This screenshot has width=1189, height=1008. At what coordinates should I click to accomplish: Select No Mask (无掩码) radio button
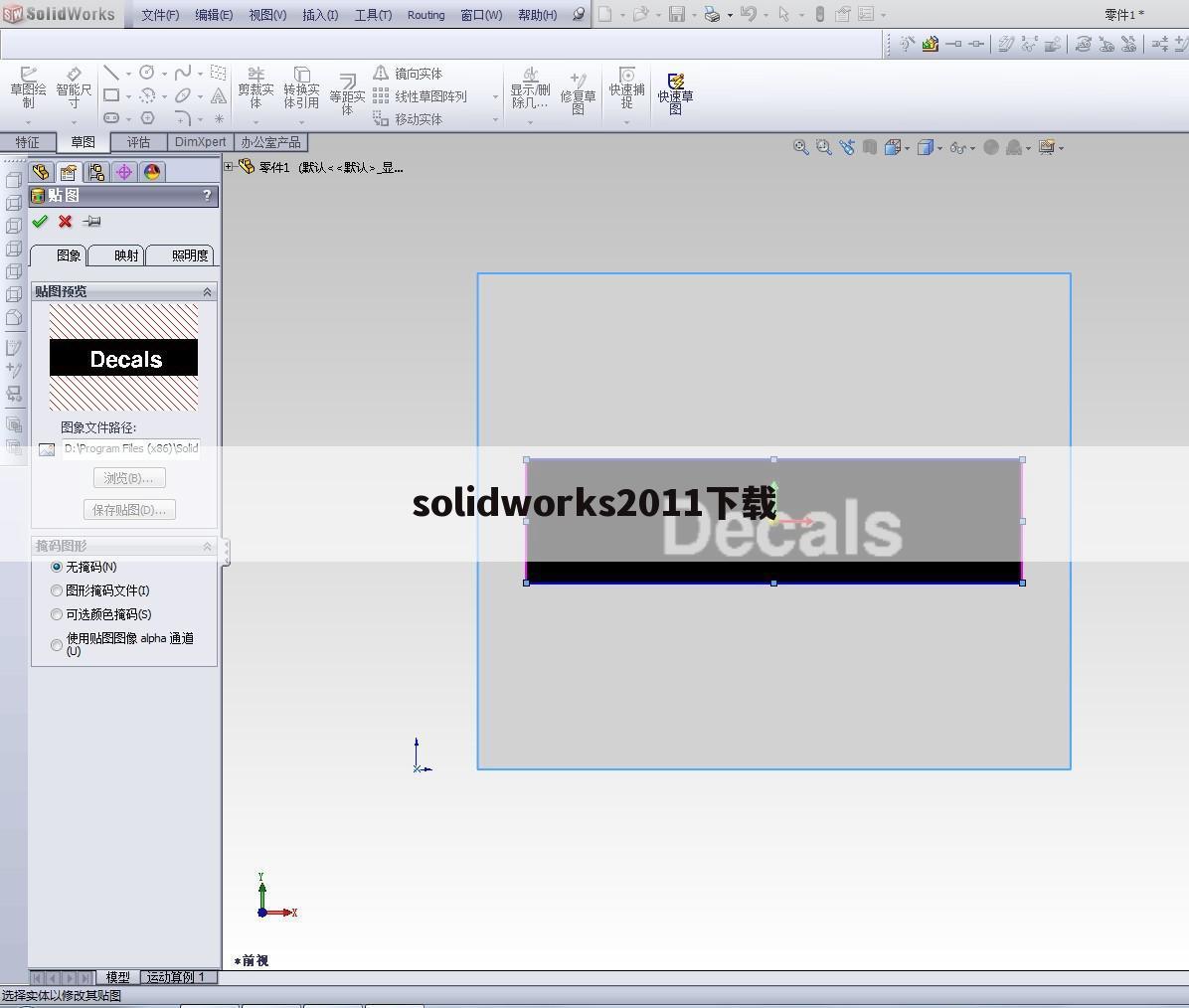coord(56,567)
